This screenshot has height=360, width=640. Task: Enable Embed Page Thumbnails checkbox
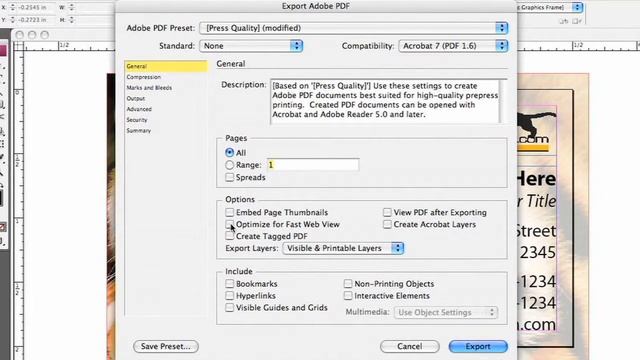tap(229, 212)
